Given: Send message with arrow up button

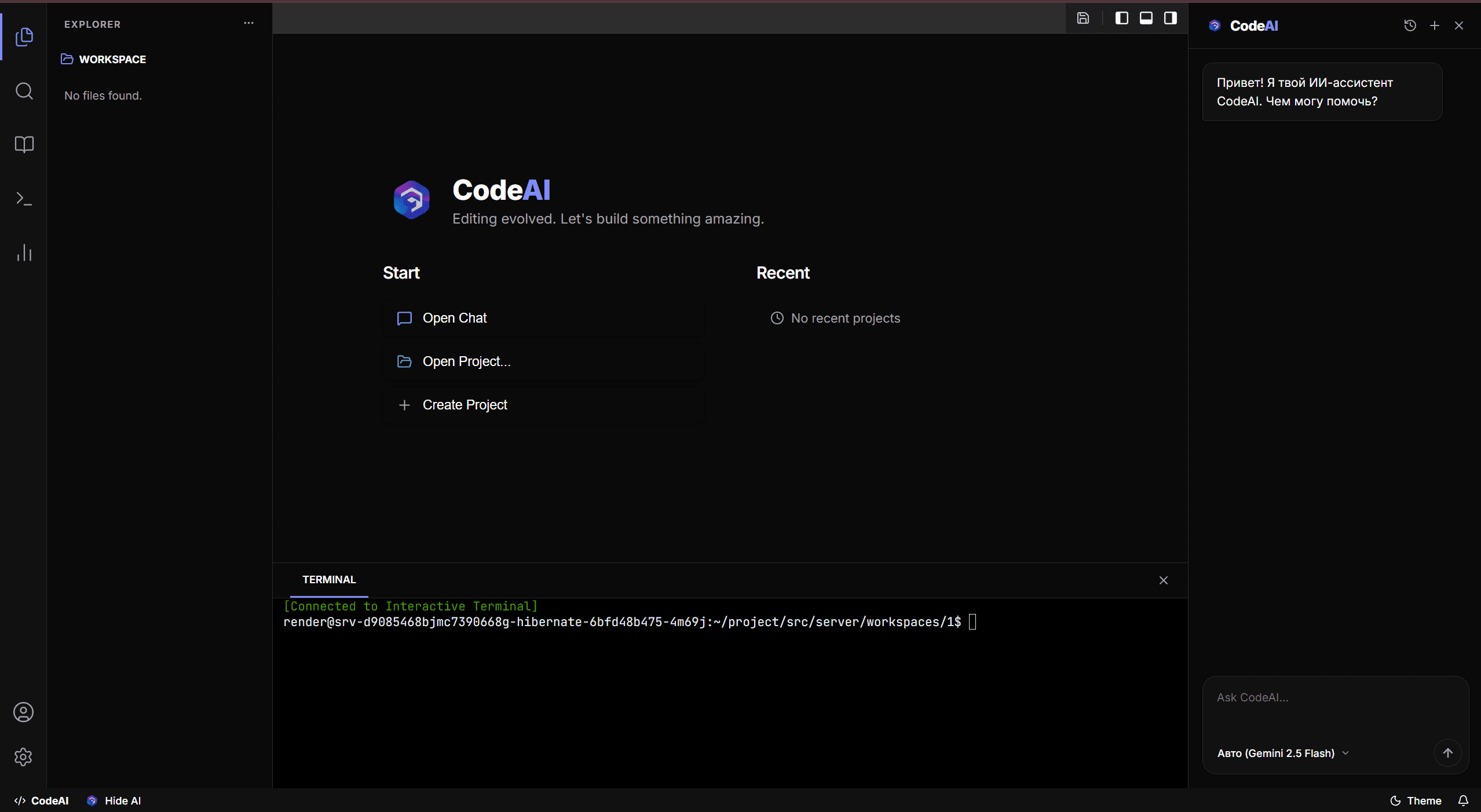Looking at the screenshot, I should point(1447,753).
